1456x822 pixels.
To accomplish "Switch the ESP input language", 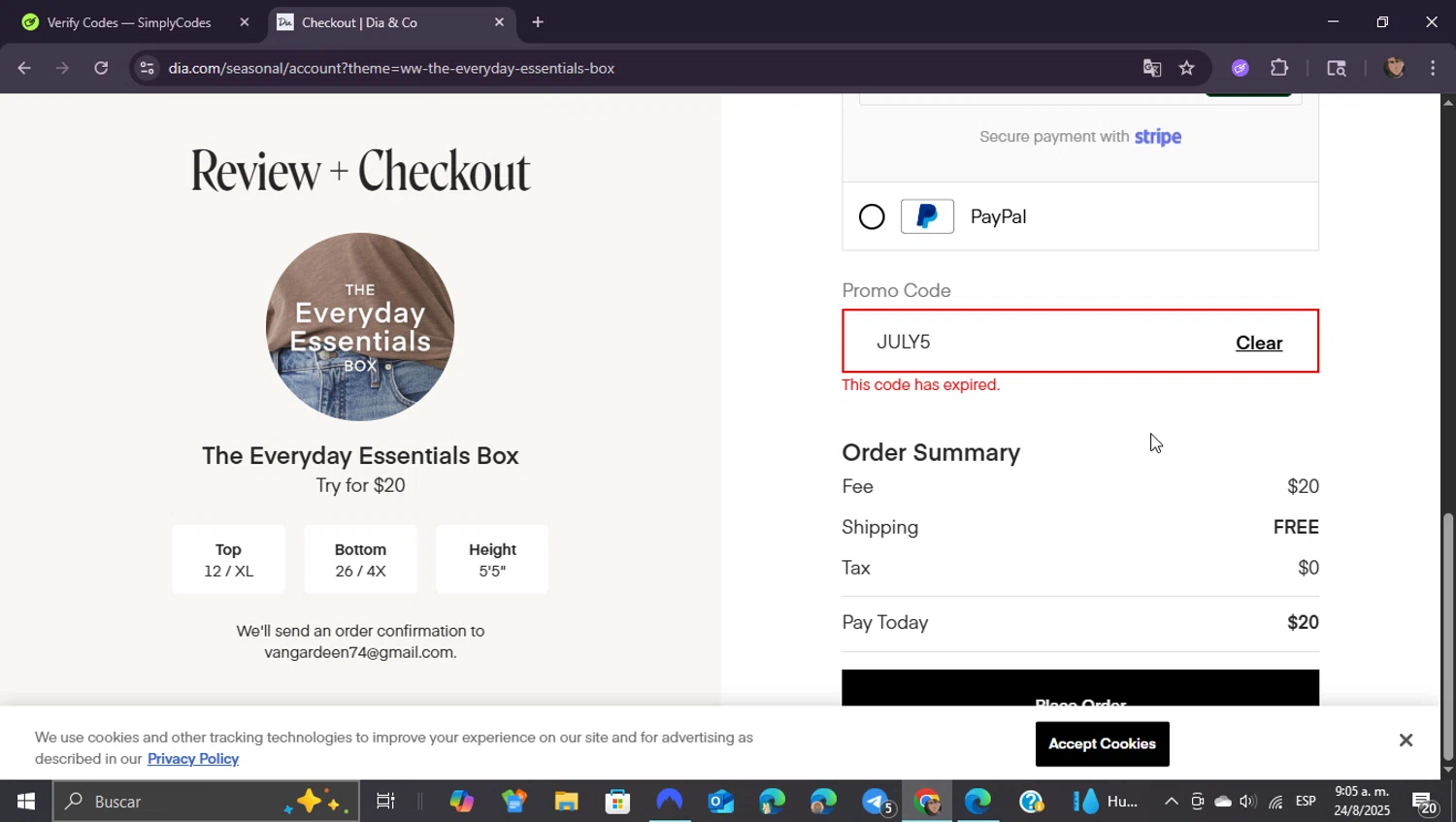I will [x=1306, y=802].
